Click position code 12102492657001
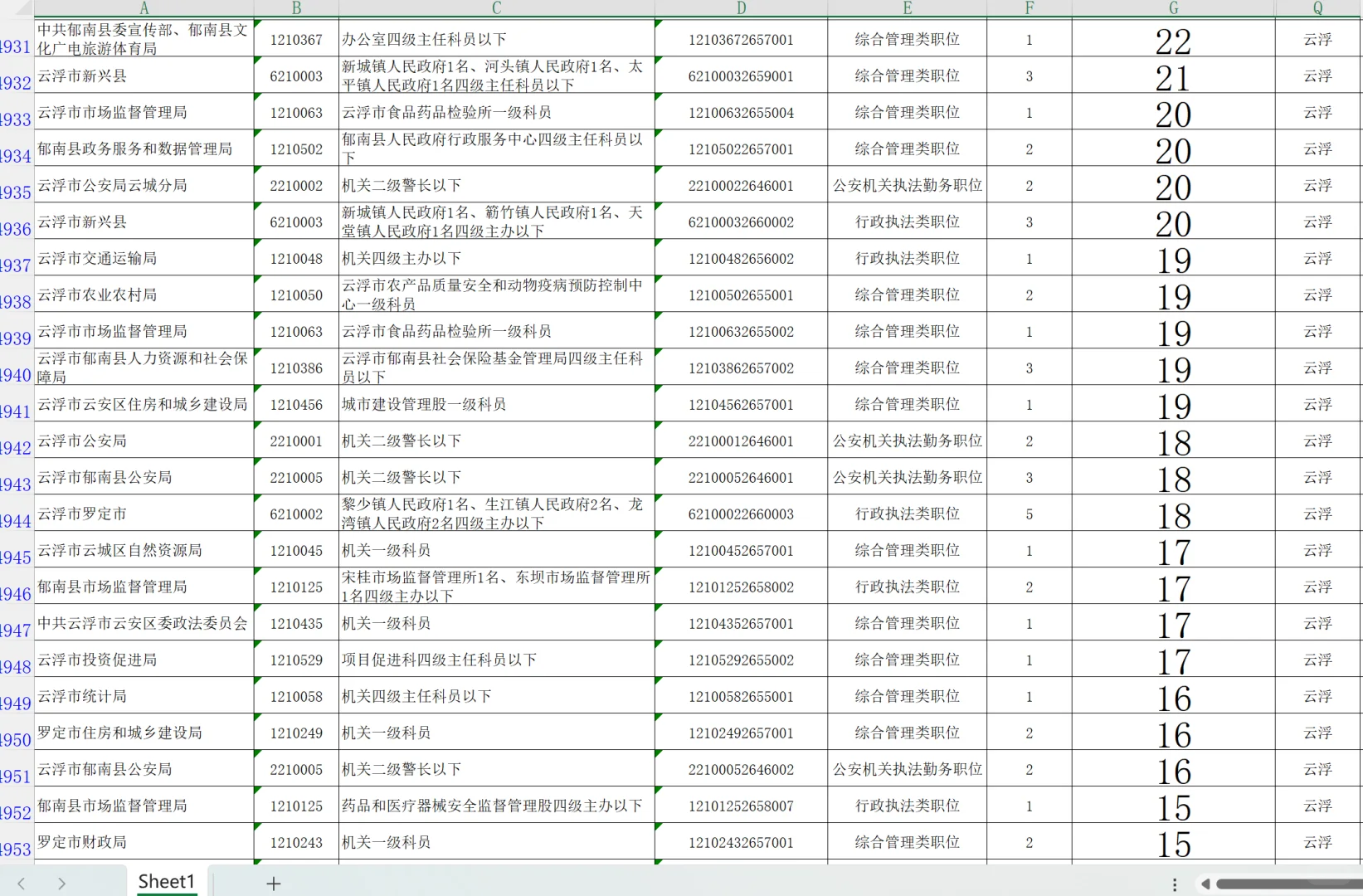1363x896 pixels. (741, 733)
